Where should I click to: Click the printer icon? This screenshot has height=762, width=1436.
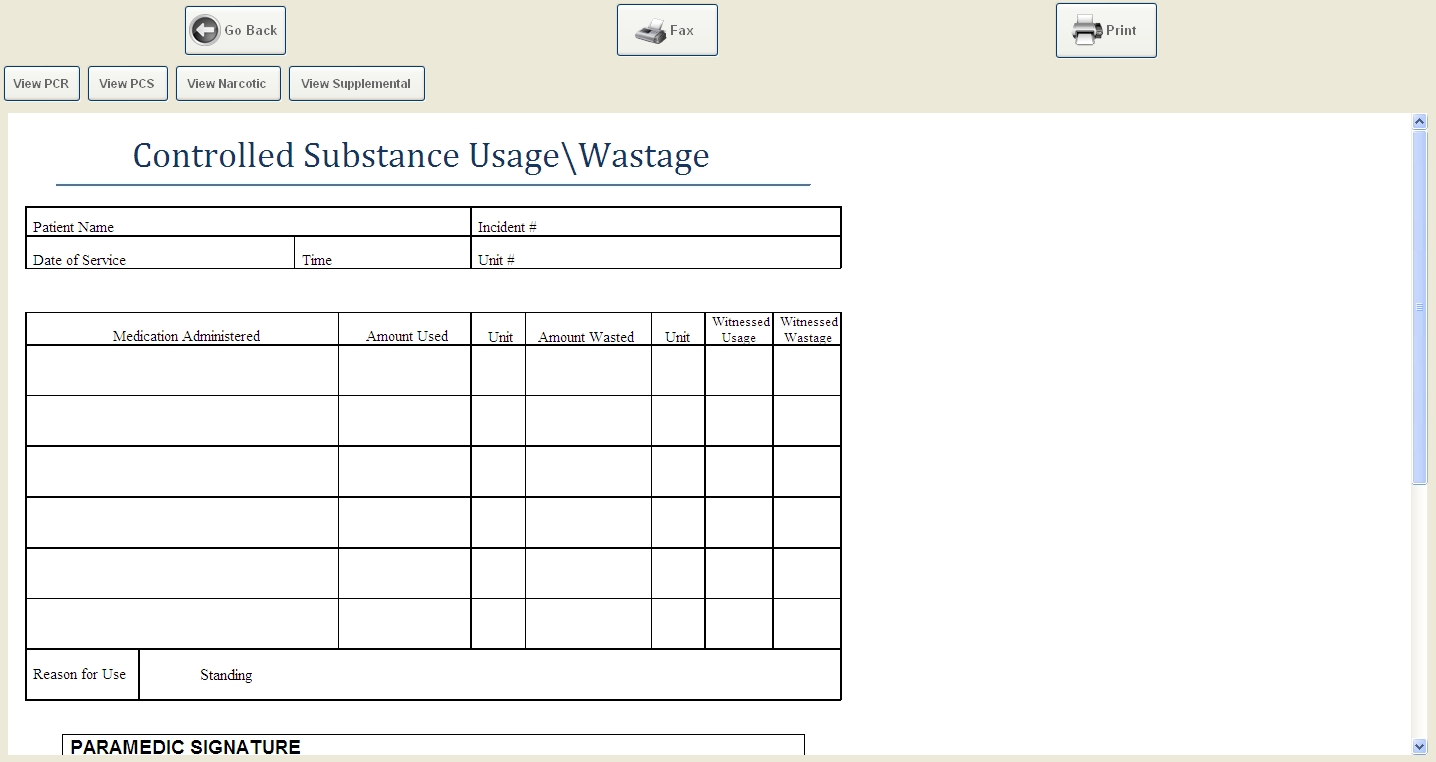pos(1087,29)
